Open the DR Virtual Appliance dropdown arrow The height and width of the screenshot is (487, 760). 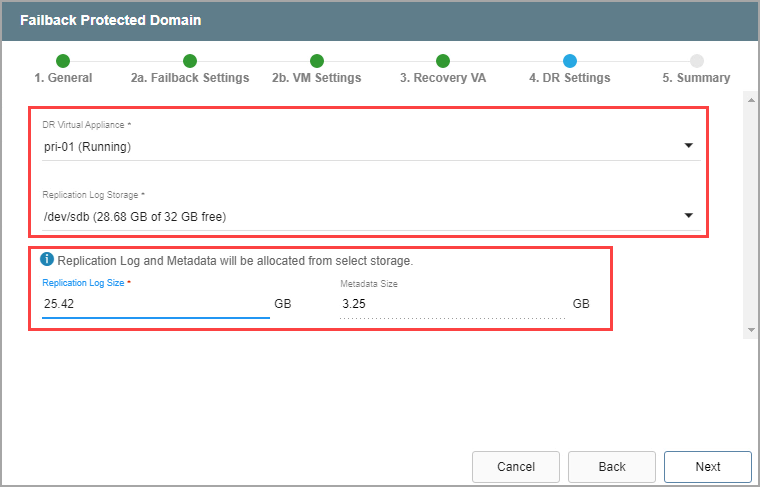coord(688,146)
